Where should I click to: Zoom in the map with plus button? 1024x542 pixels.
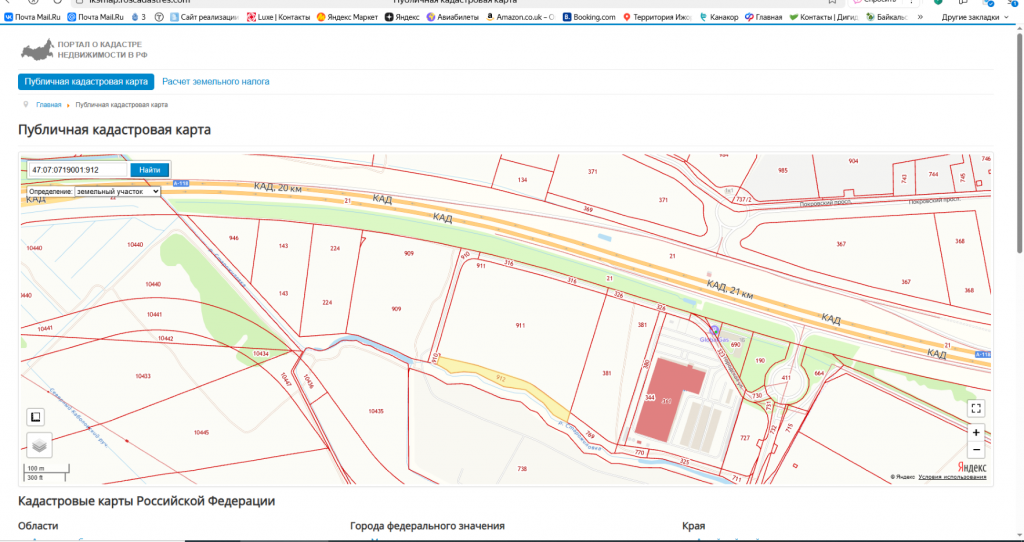click(976, 432)
